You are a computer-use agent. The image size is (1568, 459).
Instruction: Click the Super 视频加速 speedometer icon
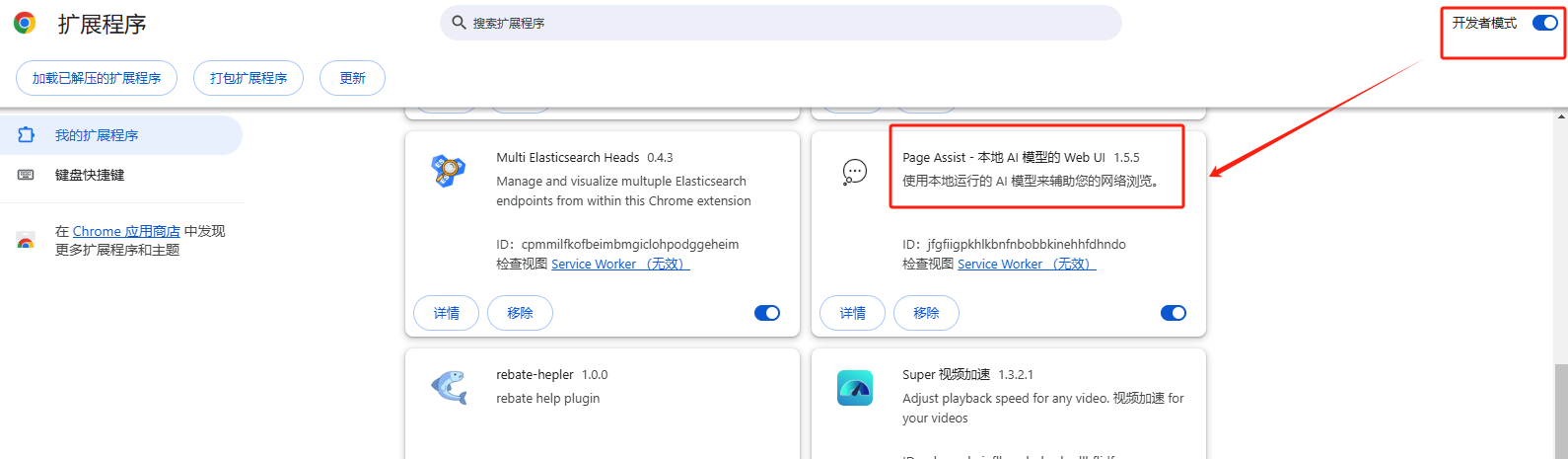(855, 388)
